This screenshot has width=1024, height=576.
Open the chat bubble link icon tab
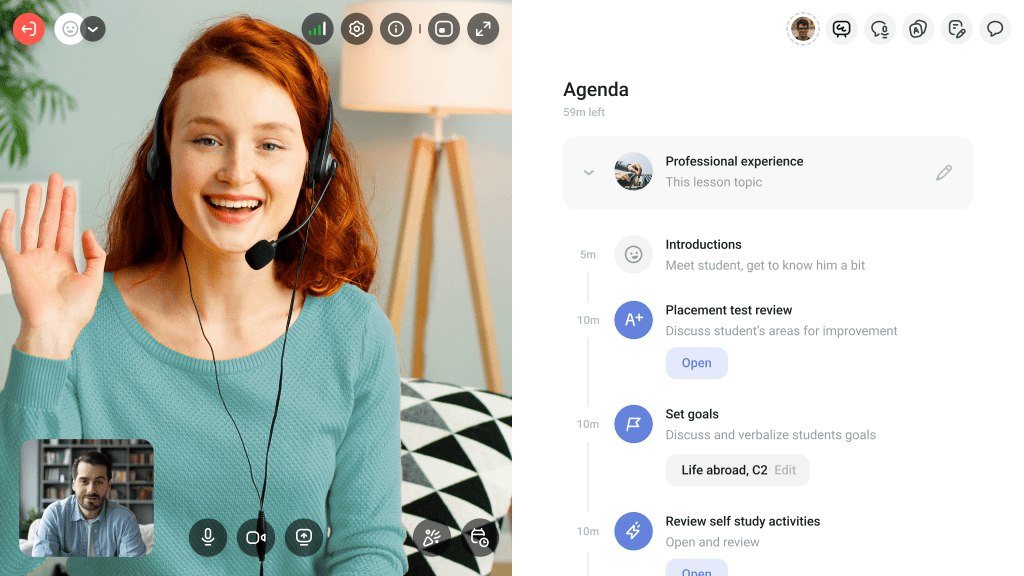(841, 29)
